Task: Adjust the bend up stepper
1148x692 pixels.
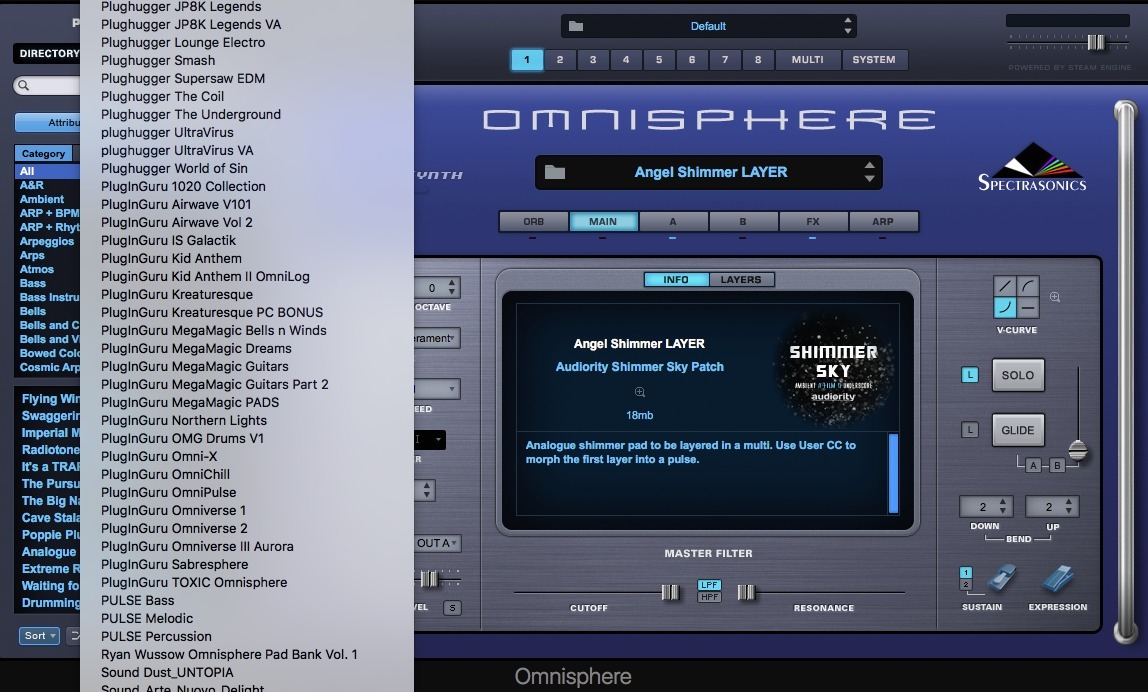Action: click(1069, 506)
